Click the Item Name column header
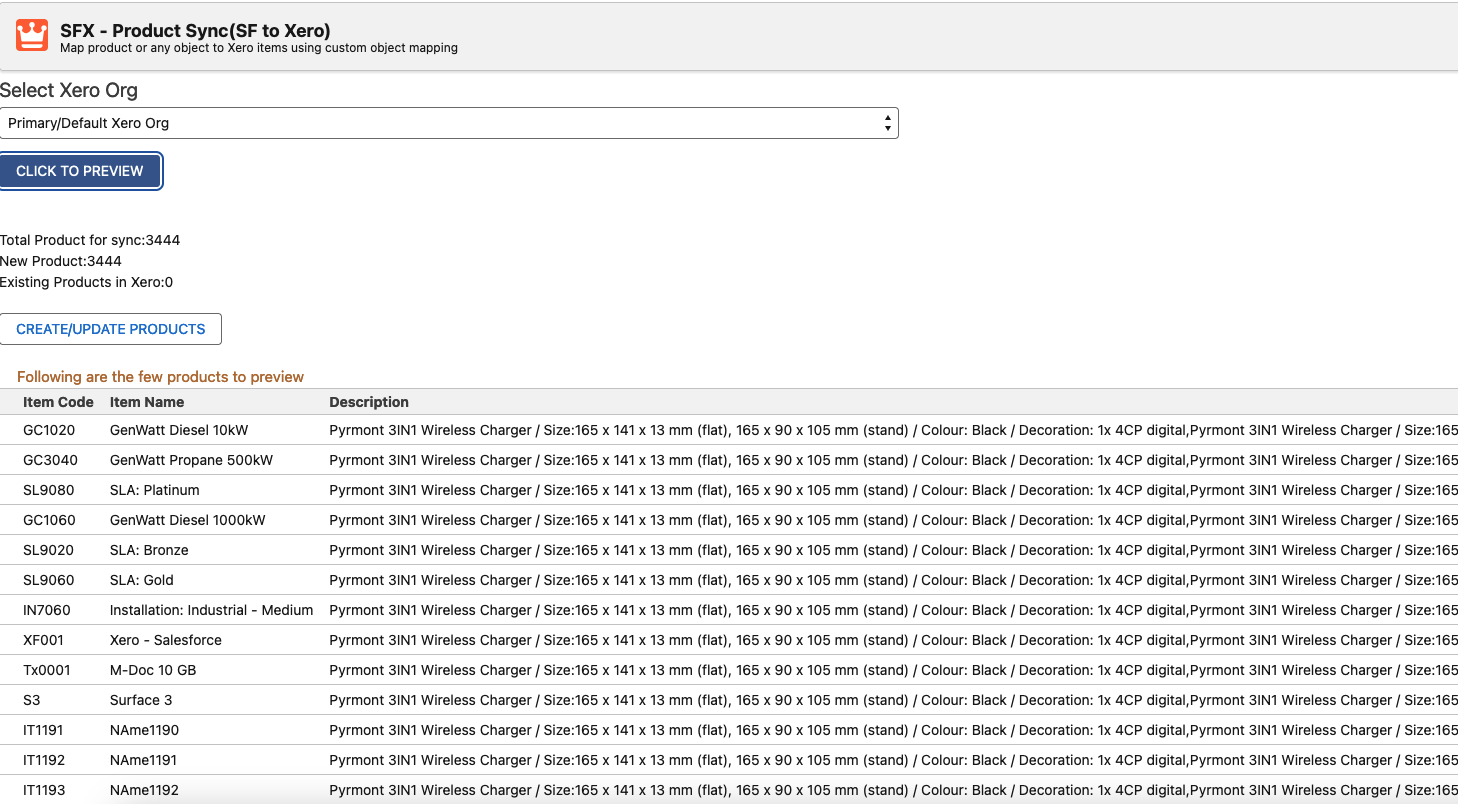This screenshot has height=804, width=1458. 147,402
